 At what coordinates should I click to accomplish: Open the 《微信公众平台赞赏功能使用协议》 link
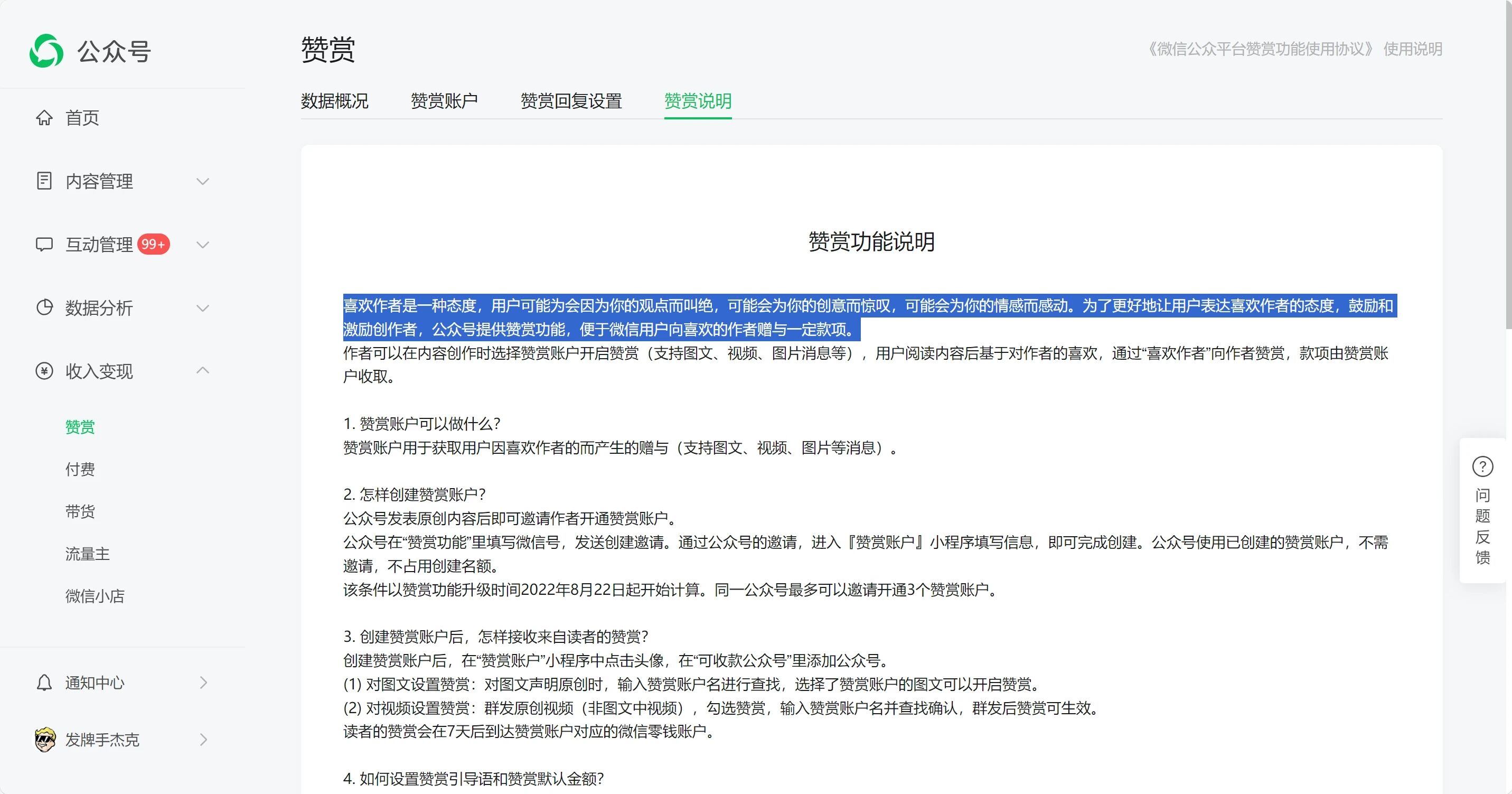pyautogui.click(x=1260, y=49)
